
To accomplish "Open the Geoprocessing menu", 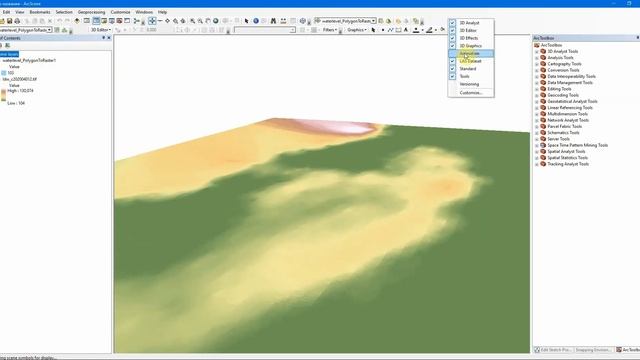I will 91,12.
